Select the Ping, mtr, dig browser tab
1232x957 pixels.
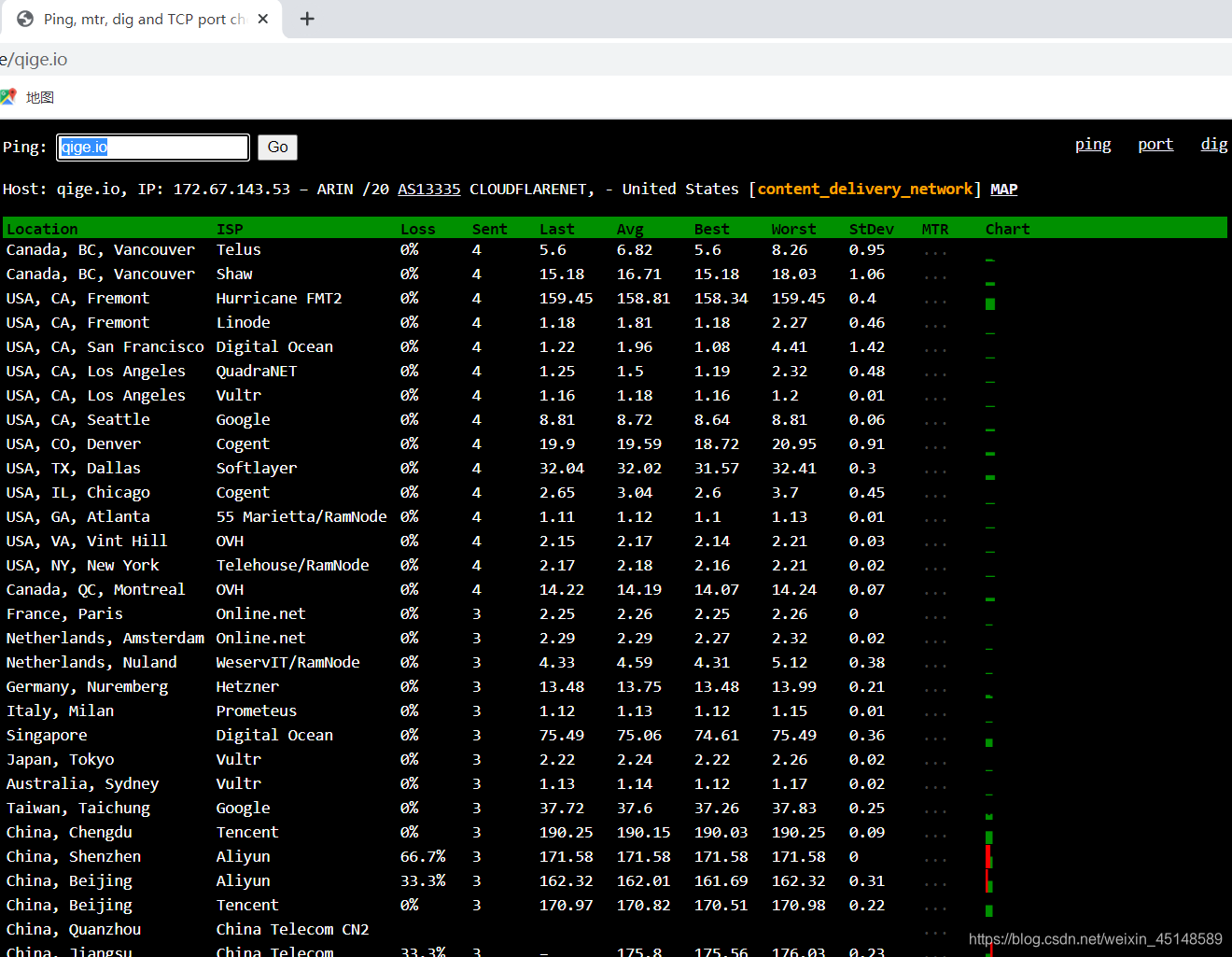[x=140, y=19]
